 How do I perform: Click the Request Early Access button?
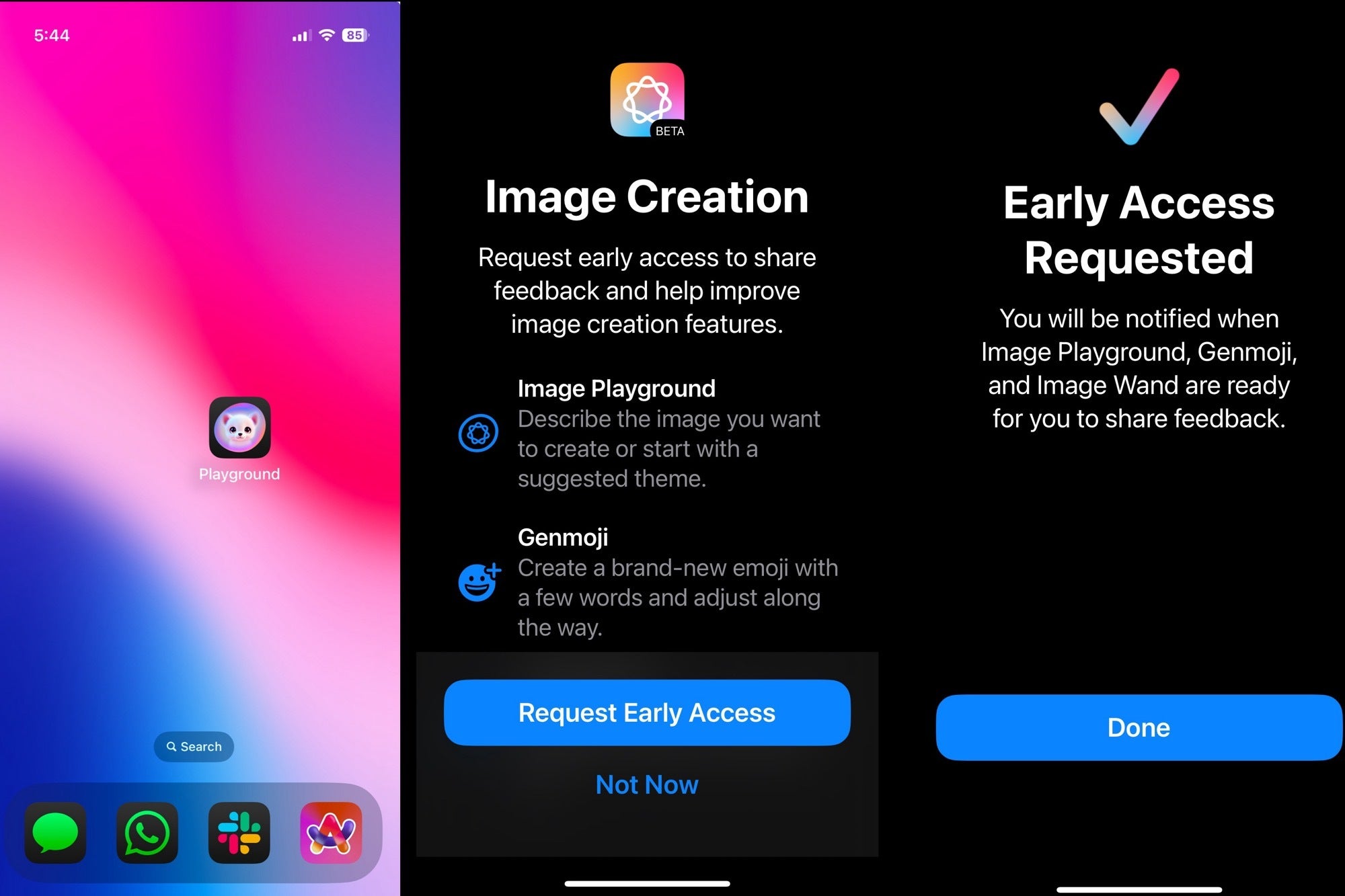(646, 712)
